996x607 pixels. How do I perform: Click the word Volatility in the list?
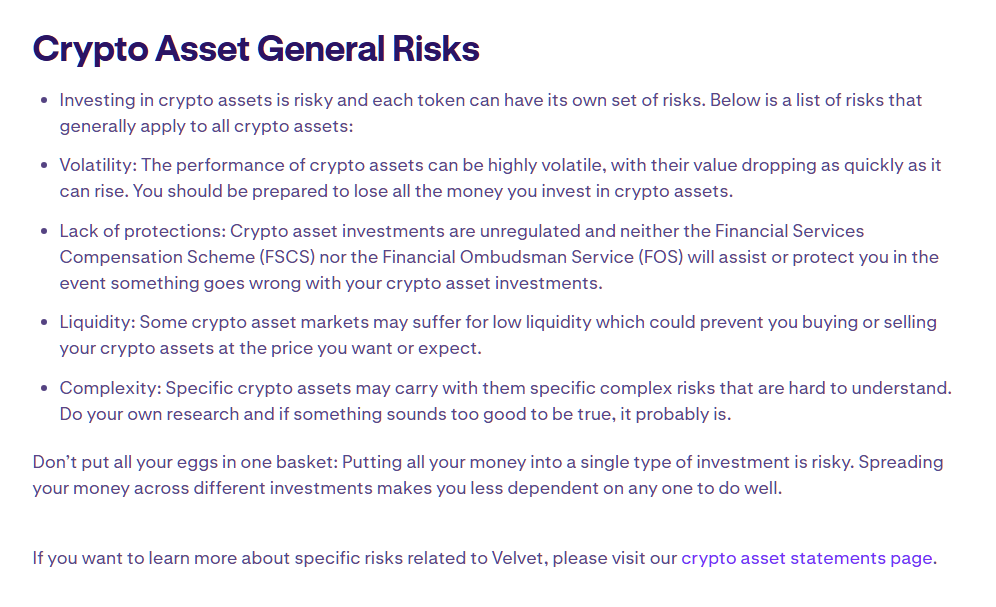(x=97, y=165)
